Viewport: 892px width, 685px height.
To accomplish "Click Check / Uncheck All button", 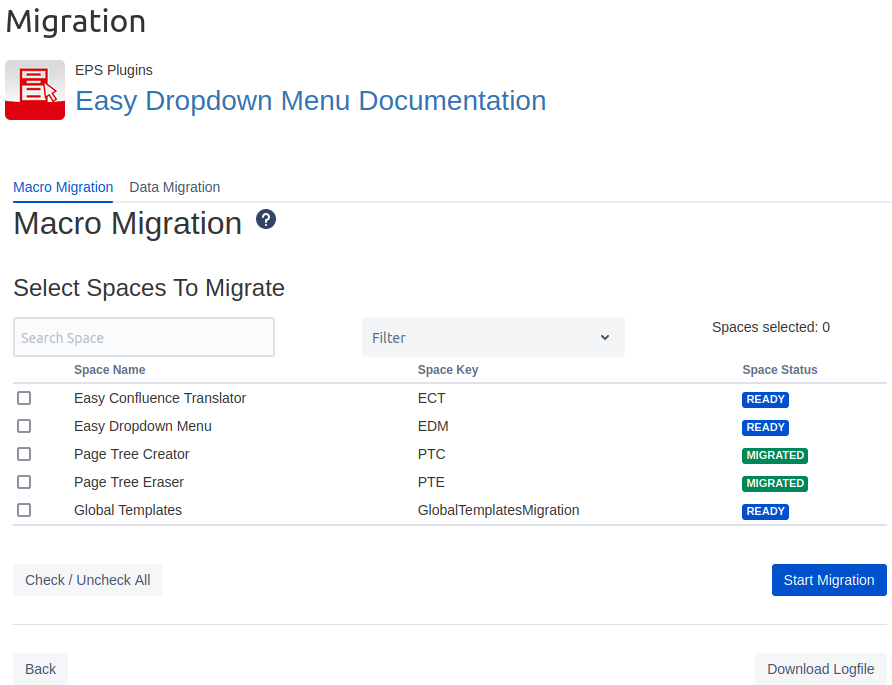I will click(x=88, y=580).
